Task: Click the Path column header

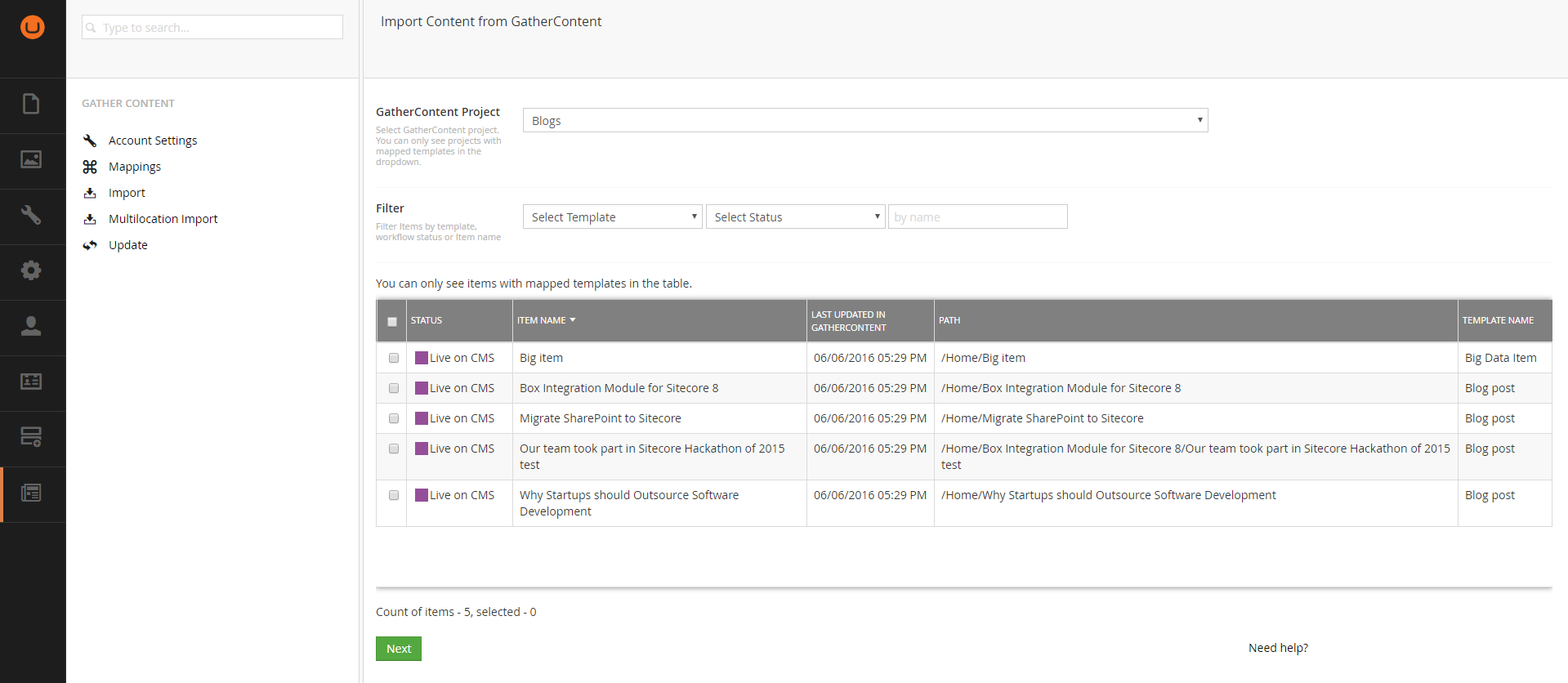Action: click(949, 320)
